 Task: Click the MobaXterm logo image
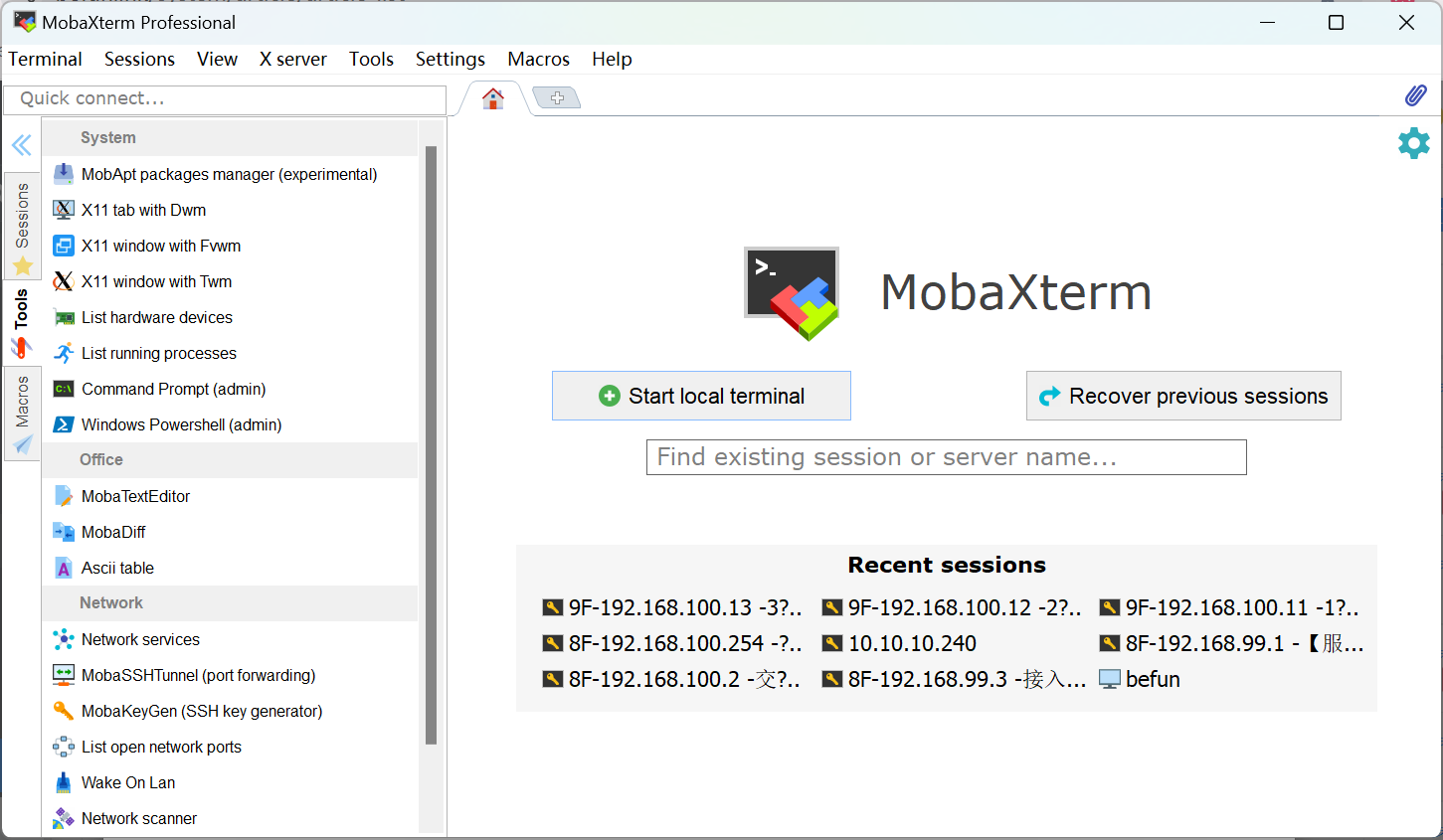click(x=793, y=293)
